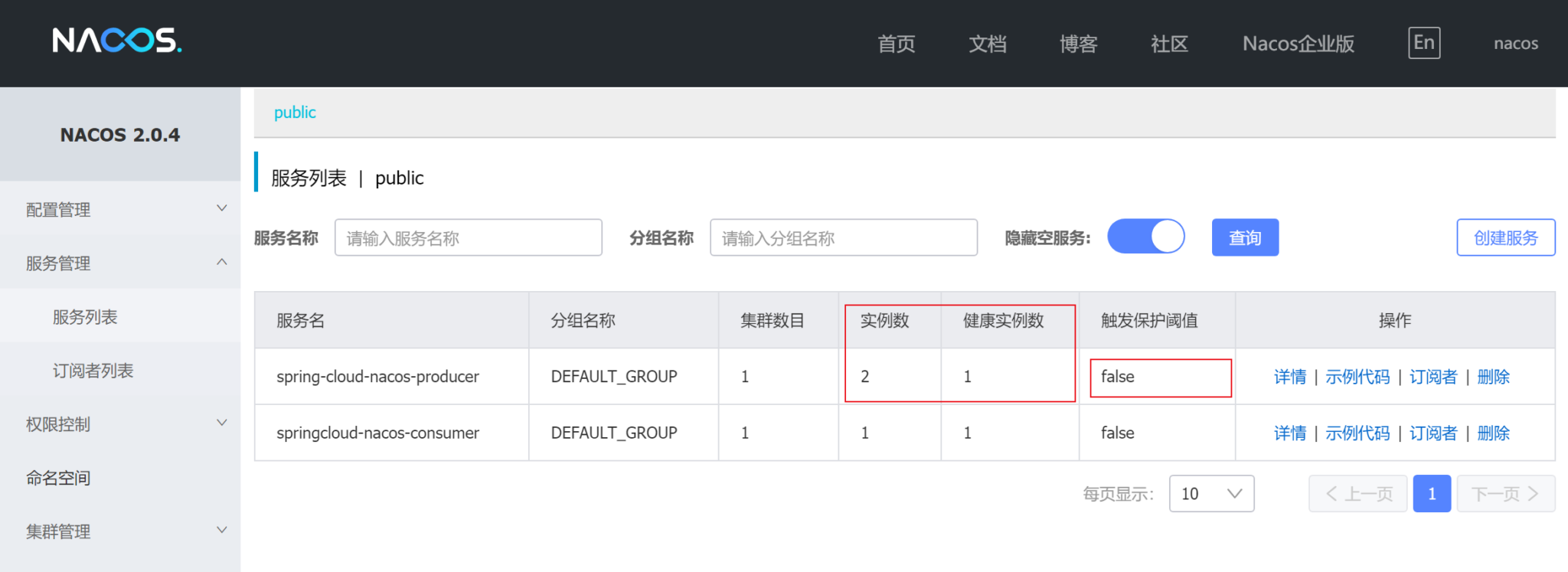
Task: Switch language with the En icon
Action: coord(1424,43)
